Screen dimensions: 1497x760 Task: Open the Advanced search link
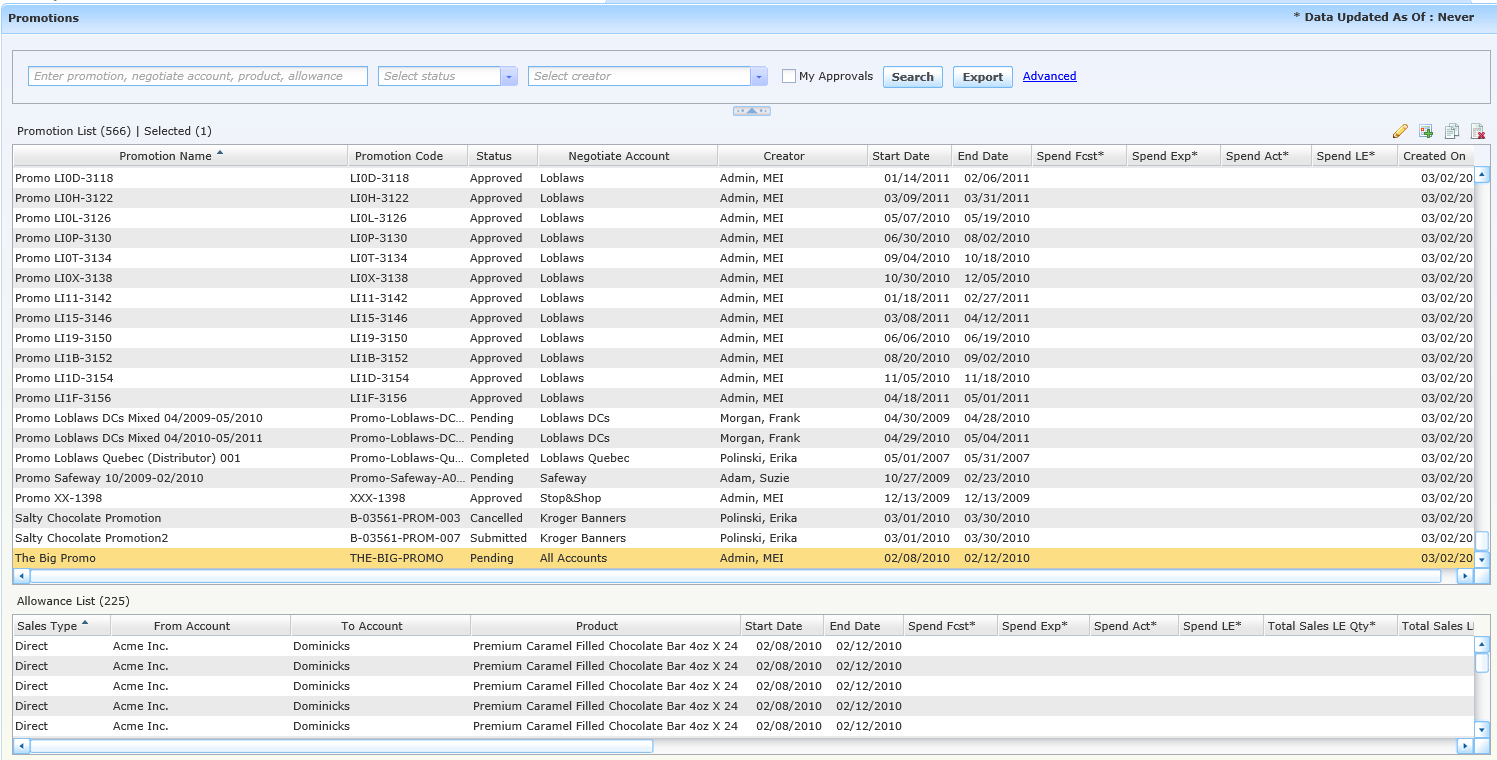(1049, 76)
